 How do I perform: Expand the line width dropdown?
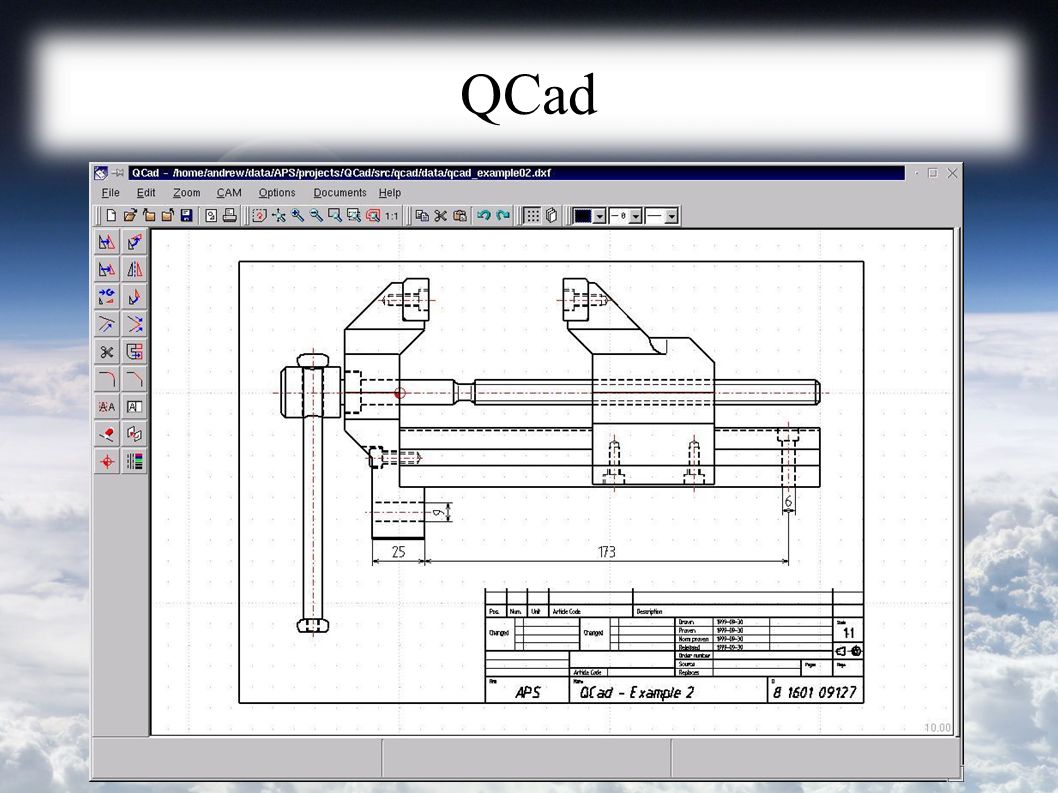pos(636,216)
